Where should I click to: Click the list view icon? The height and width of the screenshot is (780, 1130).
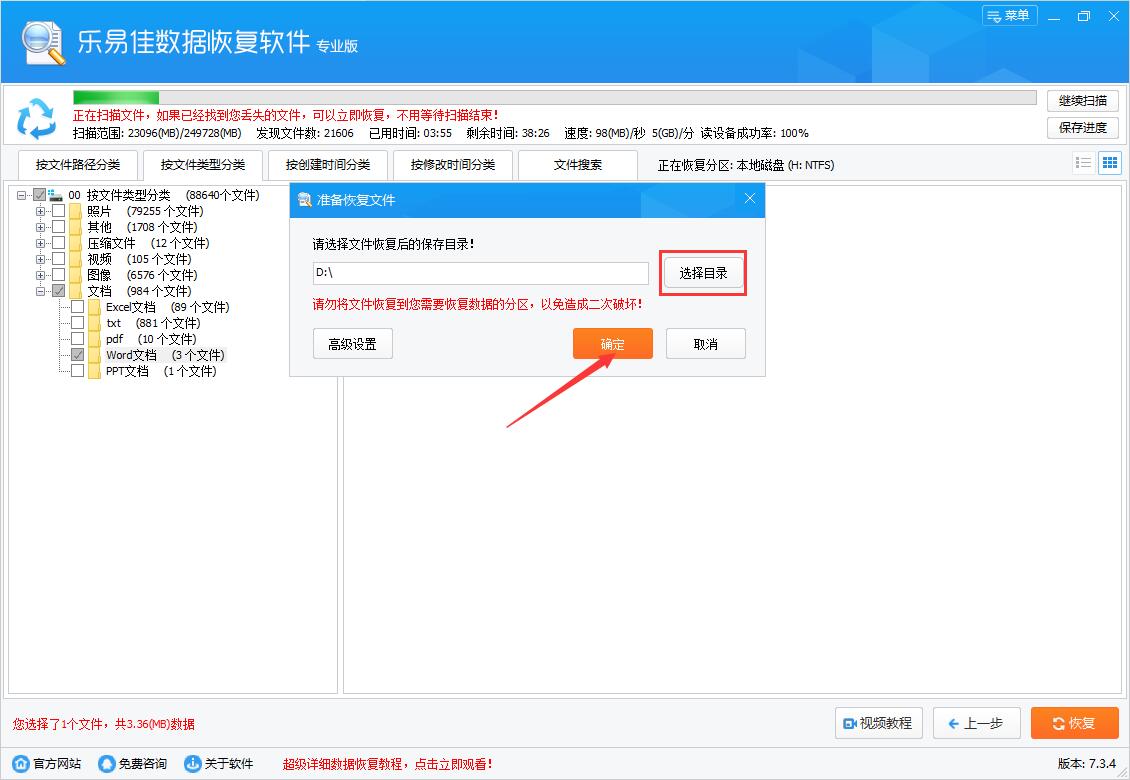(1083, 163)
